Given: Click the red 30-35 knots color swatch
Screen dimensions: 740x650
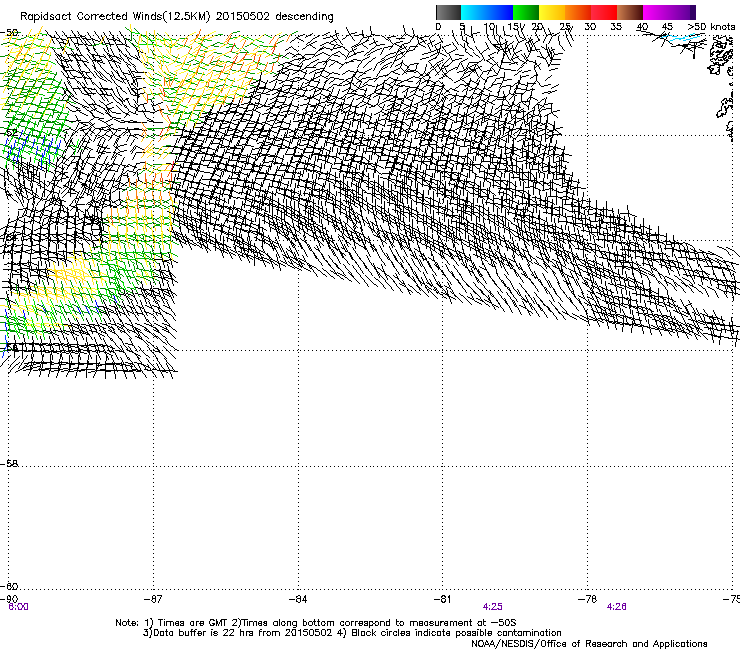Looking at the screenshot, I should coord(604,12).
